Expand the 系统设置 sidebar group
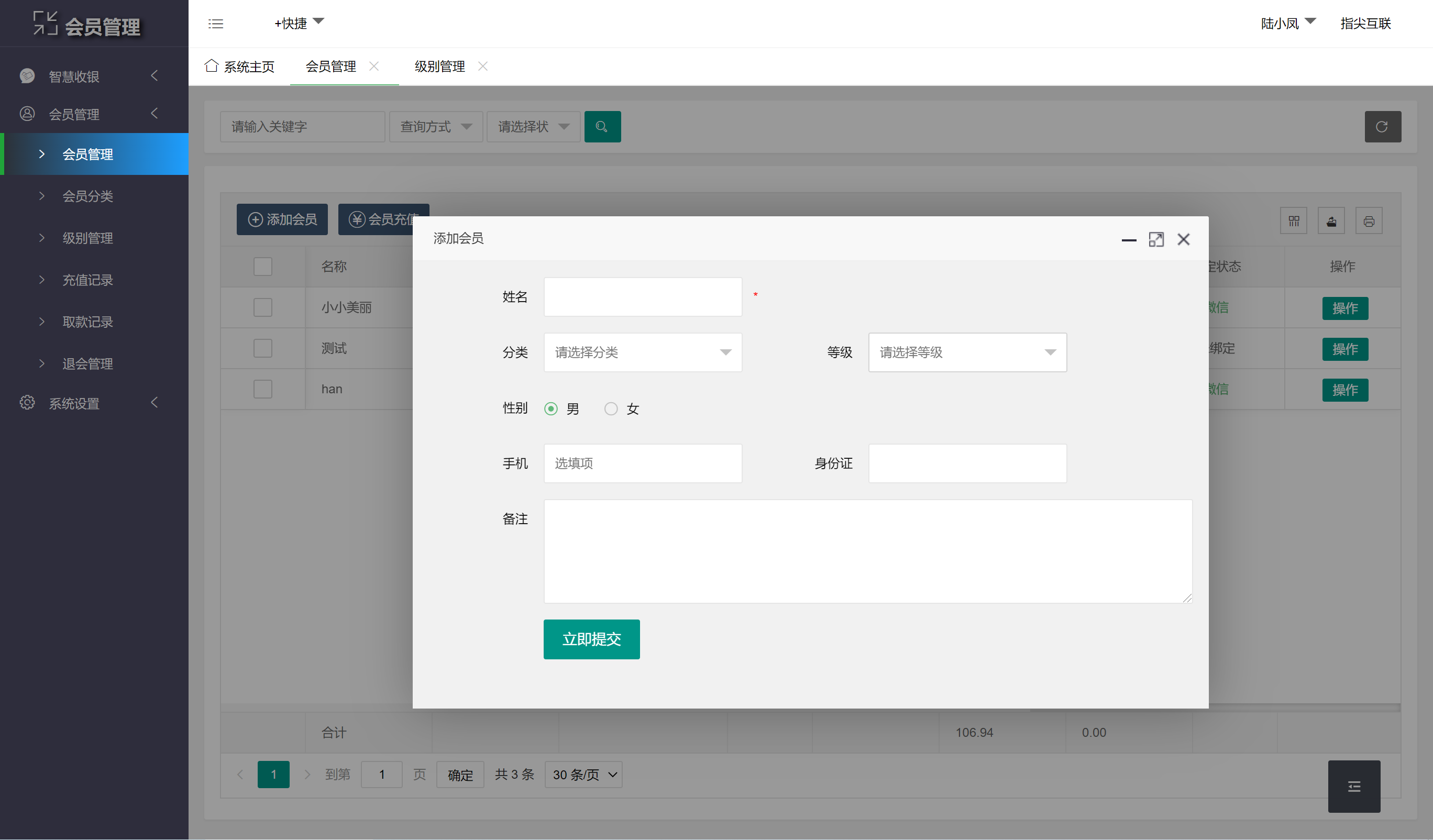This screenshot has width=1433, height=840. pos(154,403)
